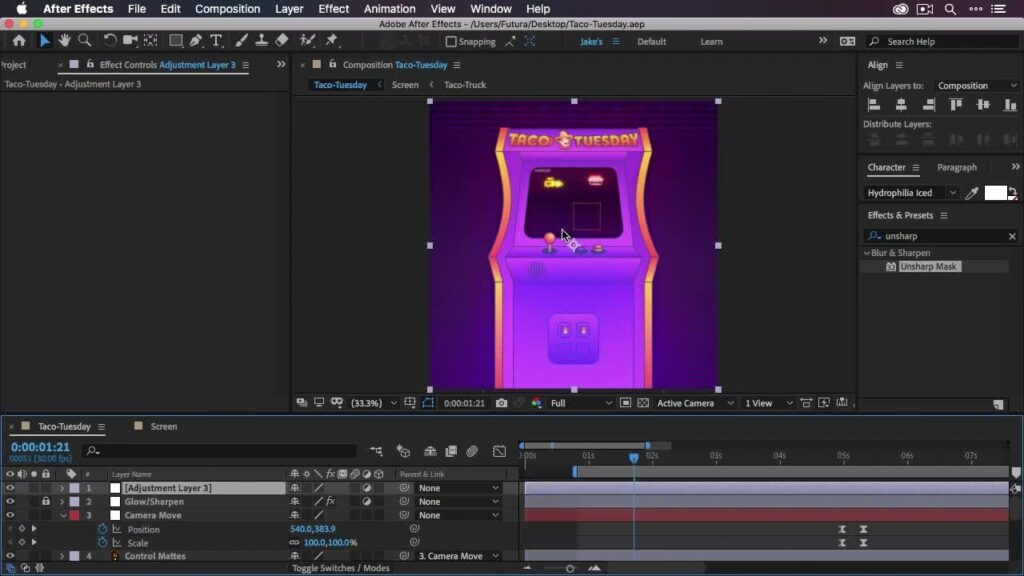Select the Unsharp Mask effect preset

pos(928,267)
